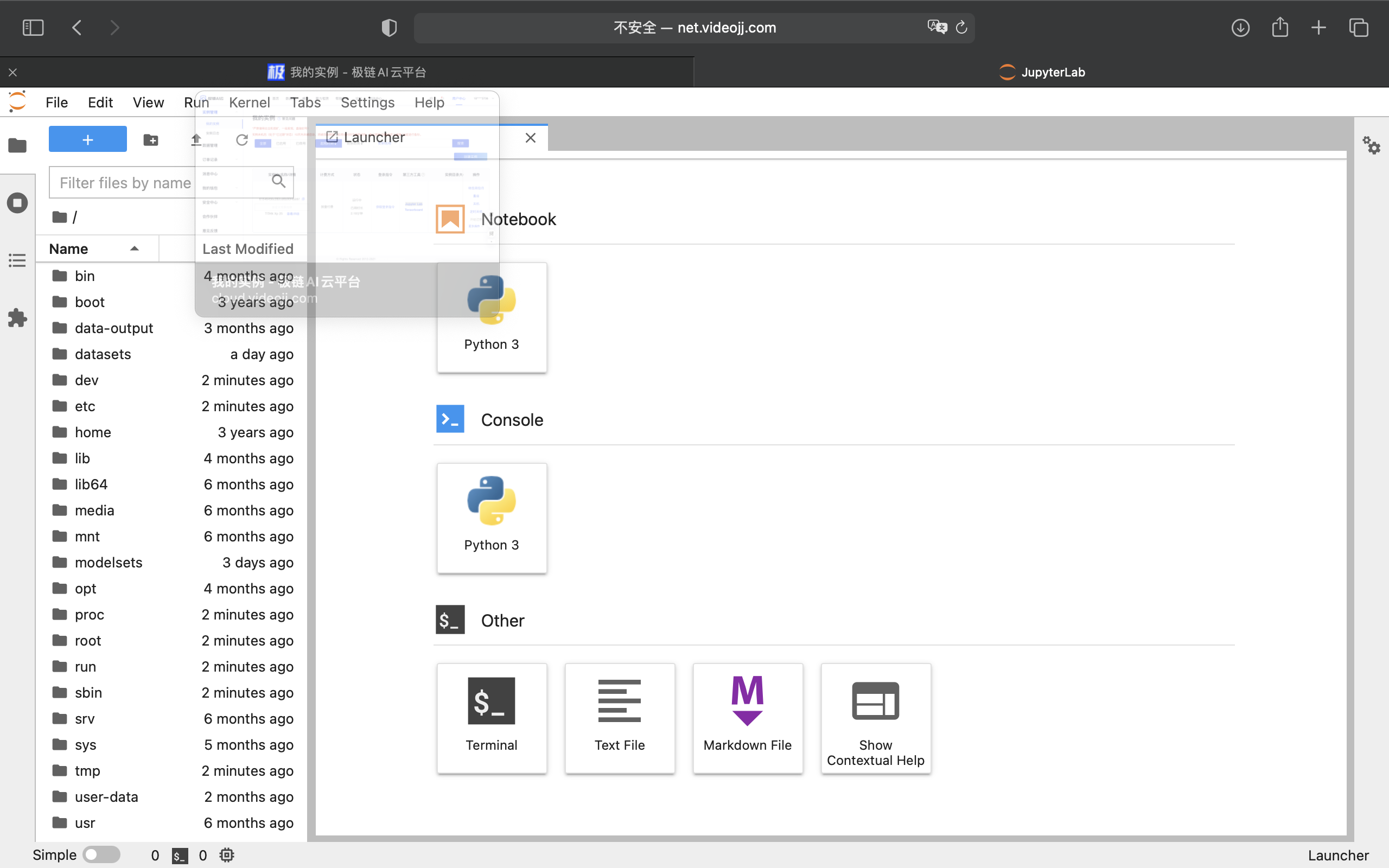Expand the modelsets folder
Image resolution: width=1389 pixels, height=868 pixels.
click(108, 562)
